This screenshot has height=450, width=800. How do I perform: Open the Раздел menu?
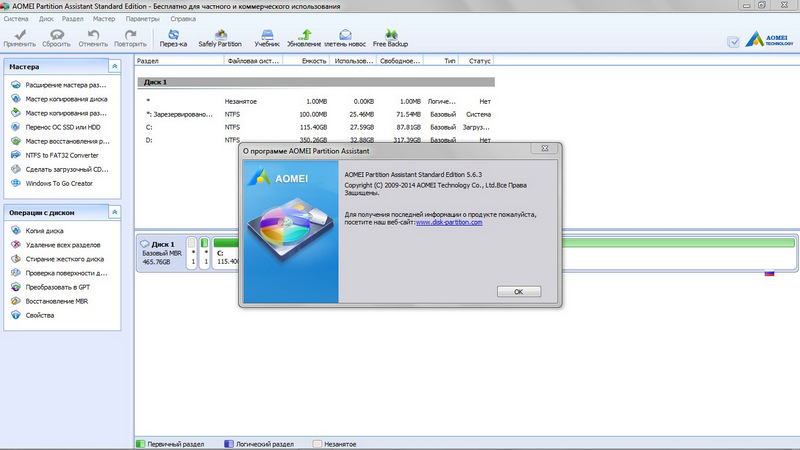coord(72,19)
